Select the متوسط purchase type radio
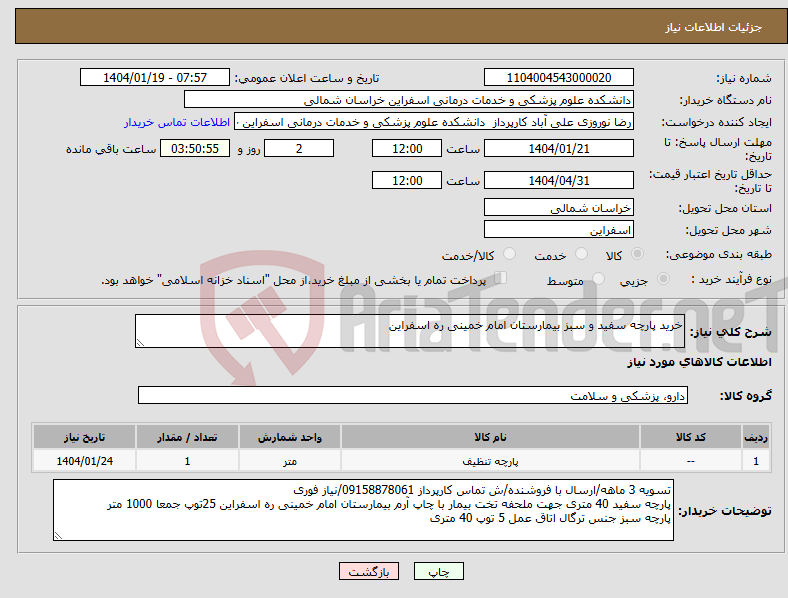Screen dimensions: 788x598 pos(599,278)
